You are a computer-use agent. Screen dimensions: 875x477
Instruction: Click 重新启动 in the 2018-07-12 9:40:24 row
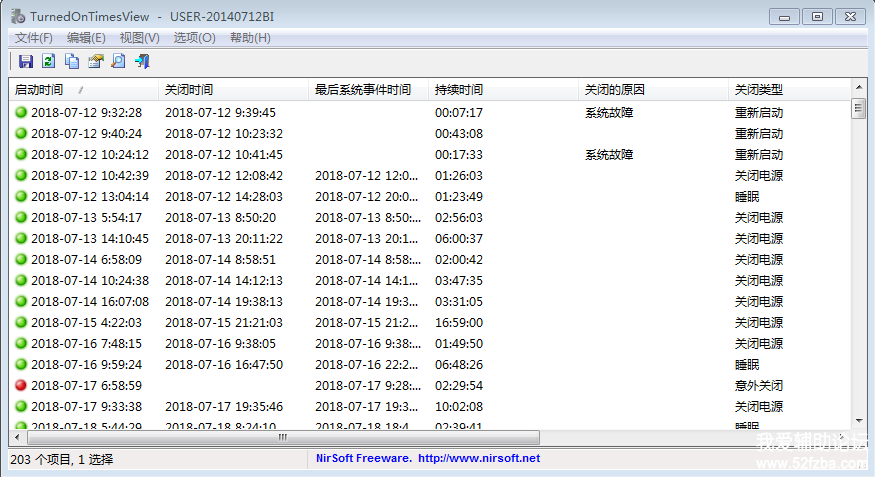pos(759,134)
